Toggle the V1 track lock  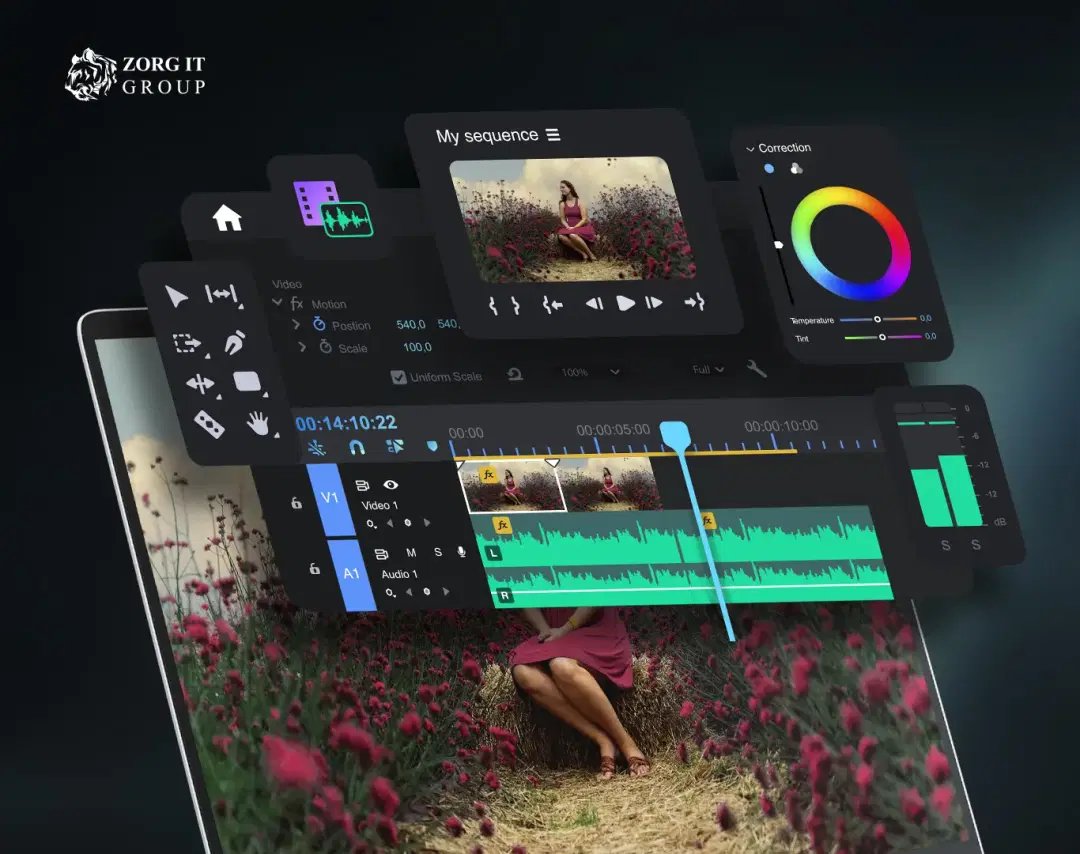tap(296, 503)
